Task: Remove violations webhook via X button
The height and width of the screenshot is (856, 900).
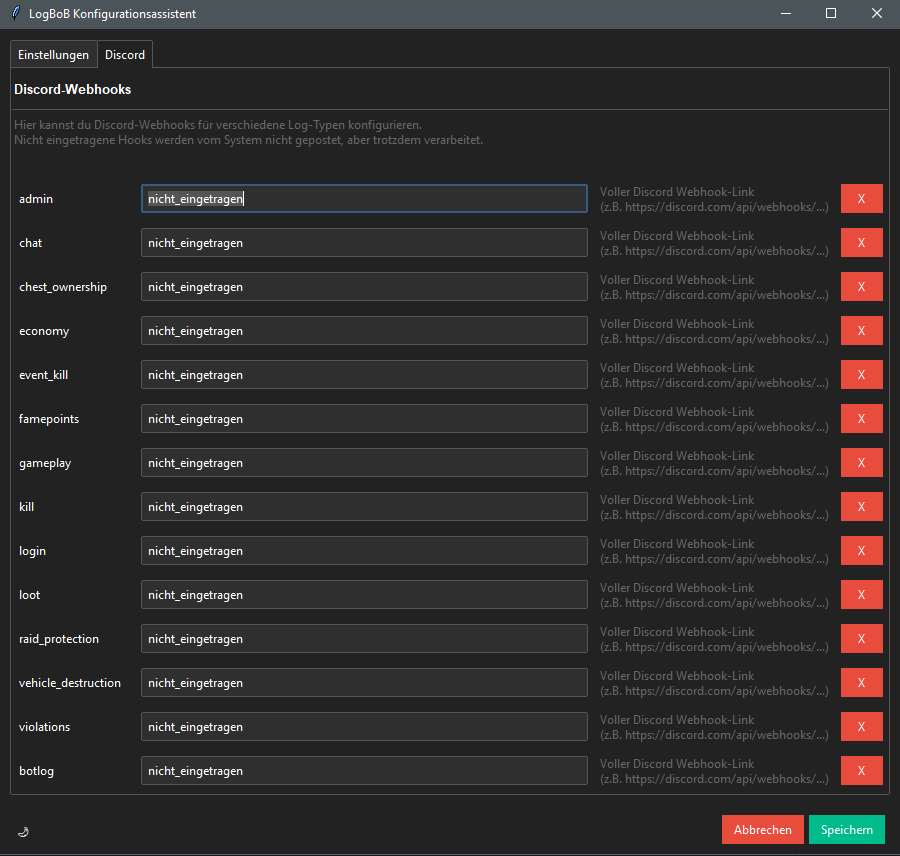Action: pos(862,727)
